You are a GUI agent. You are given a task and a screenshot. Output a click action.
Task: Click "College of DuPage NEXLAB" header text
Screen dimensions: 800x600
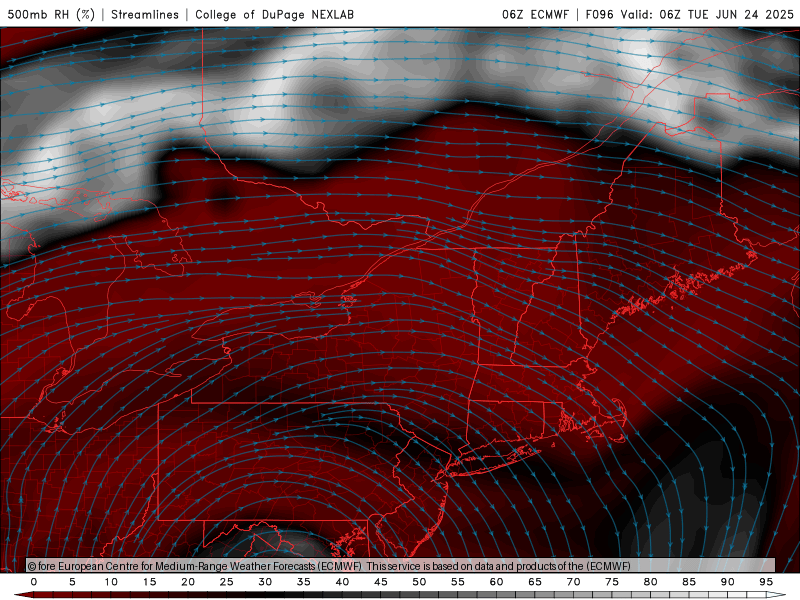(274, 14)
